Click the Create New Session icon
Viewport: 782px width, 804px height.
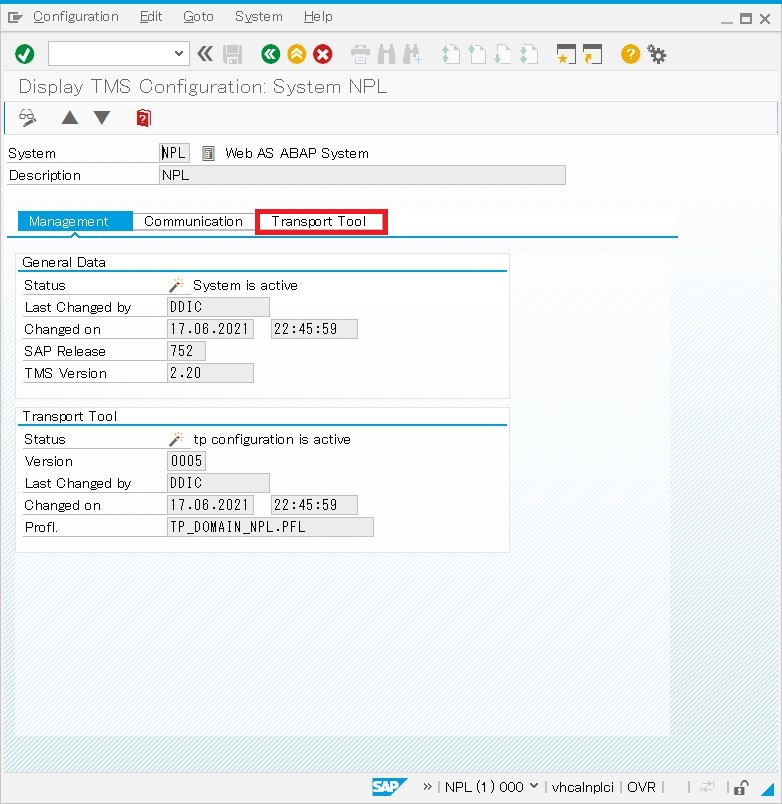coord(566,54)
